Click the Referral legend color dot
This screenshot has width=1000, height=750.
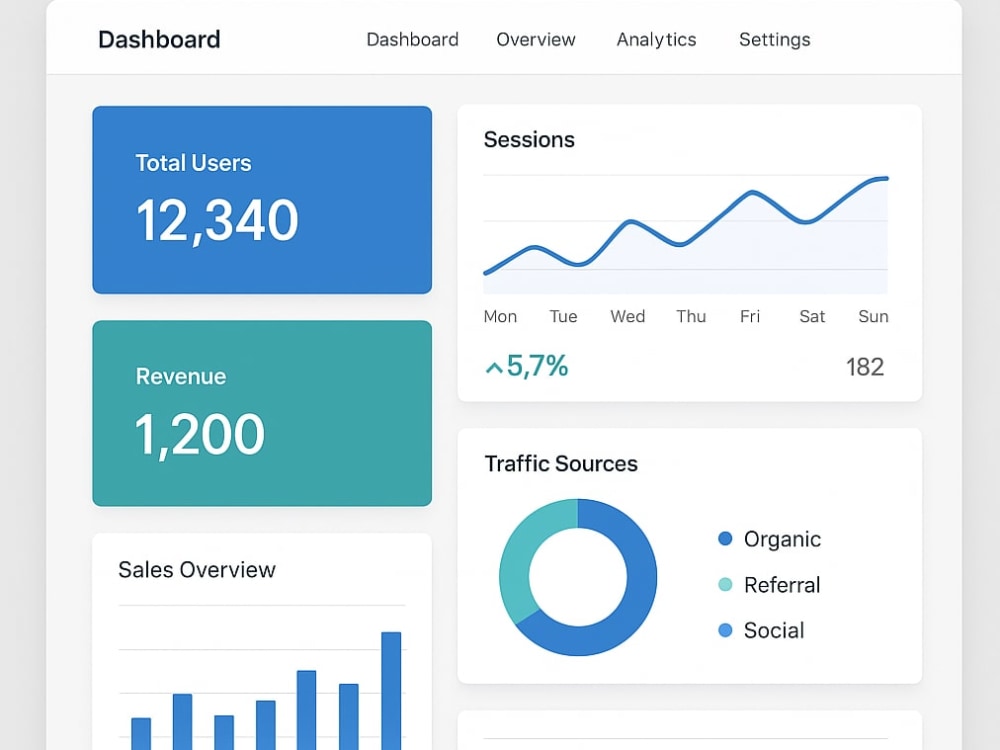point(725,585)
